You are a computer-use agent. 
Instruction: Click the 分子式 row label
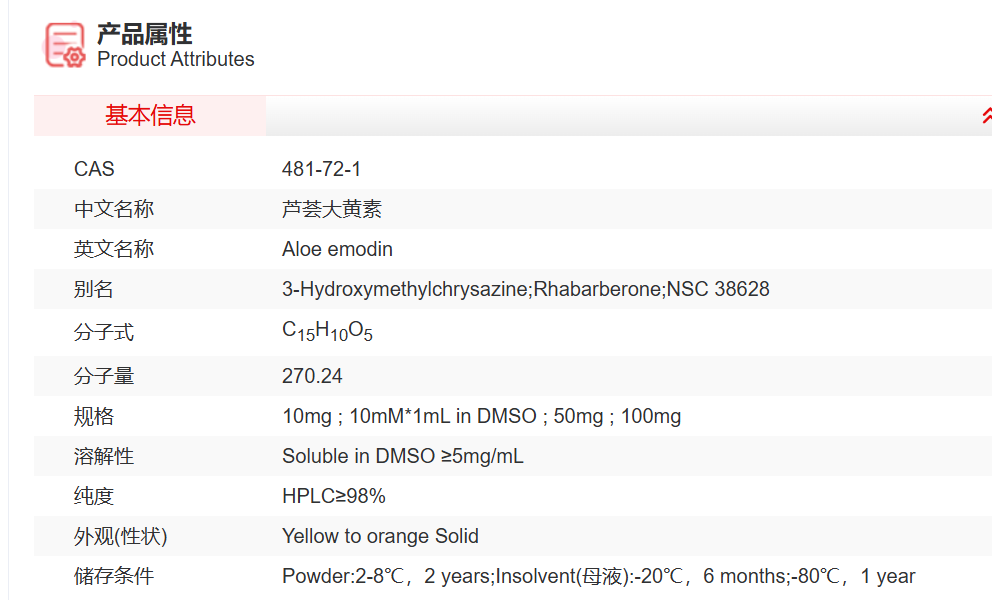[104, 332]
